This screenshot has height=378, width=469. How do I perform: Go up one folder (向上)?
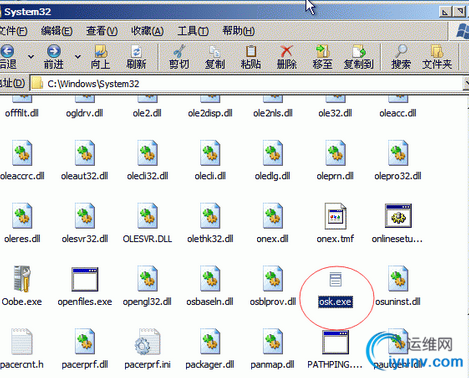coord(100,57)
